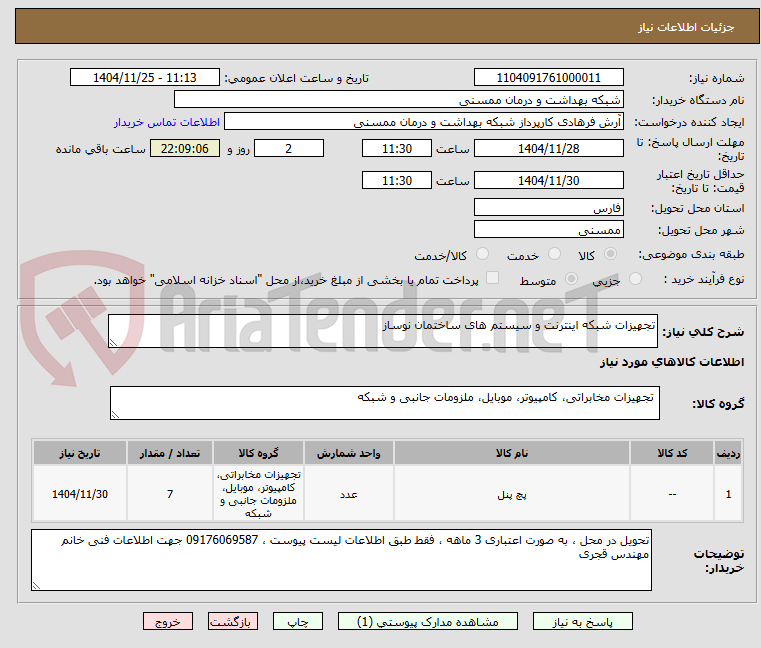Image resolution: width=761 pixels, height=648 pixels.
Task: Click the response deadline date 1404/11/28
Action: pos(548,149)
